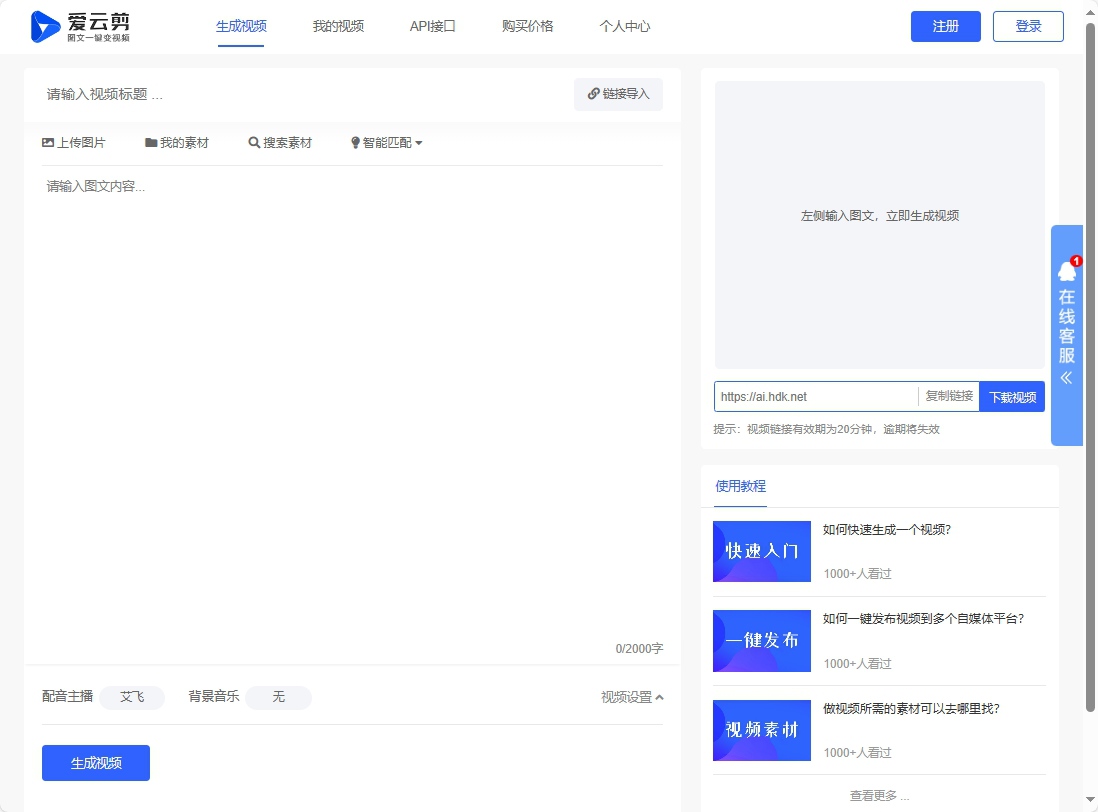Open 我的素材 folder icon
This screenshot has width=1098, height=812.
pos(151,143)
